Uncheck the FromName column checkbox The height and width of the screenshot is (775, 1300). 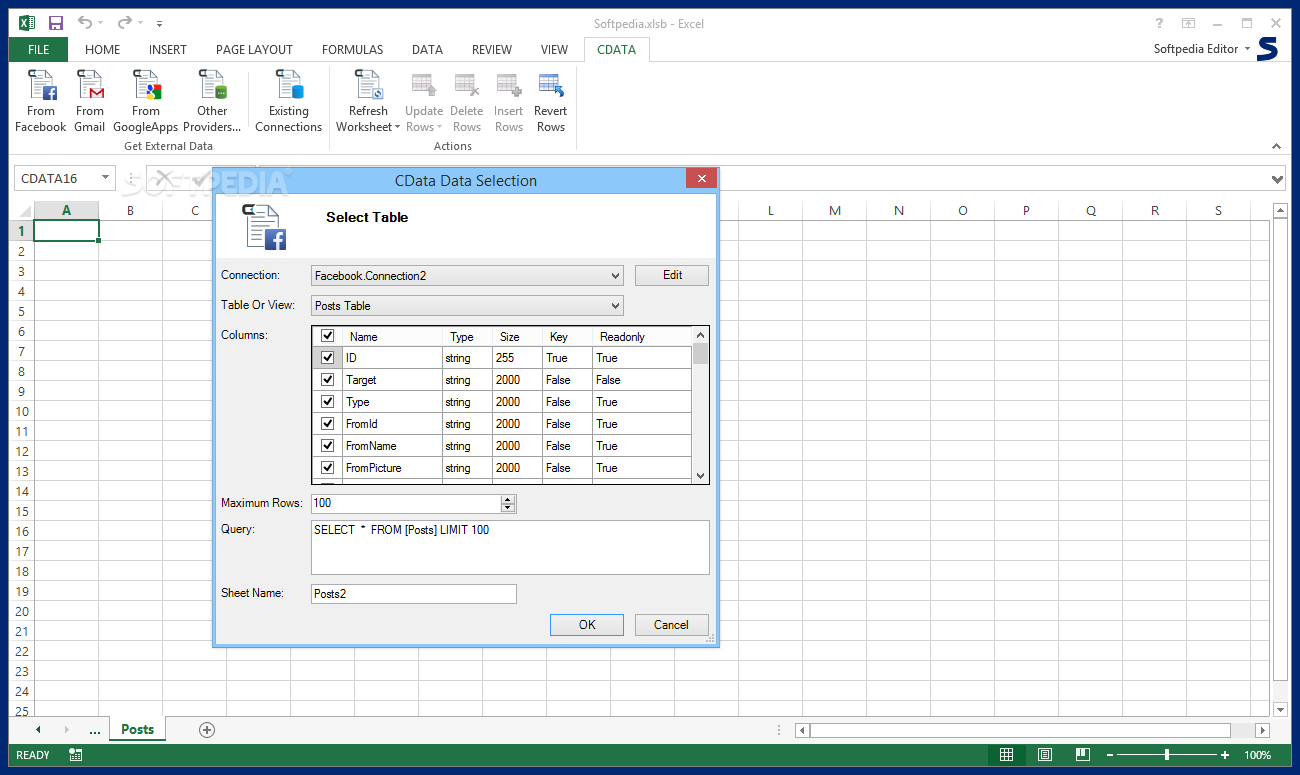tap(327, 446)
